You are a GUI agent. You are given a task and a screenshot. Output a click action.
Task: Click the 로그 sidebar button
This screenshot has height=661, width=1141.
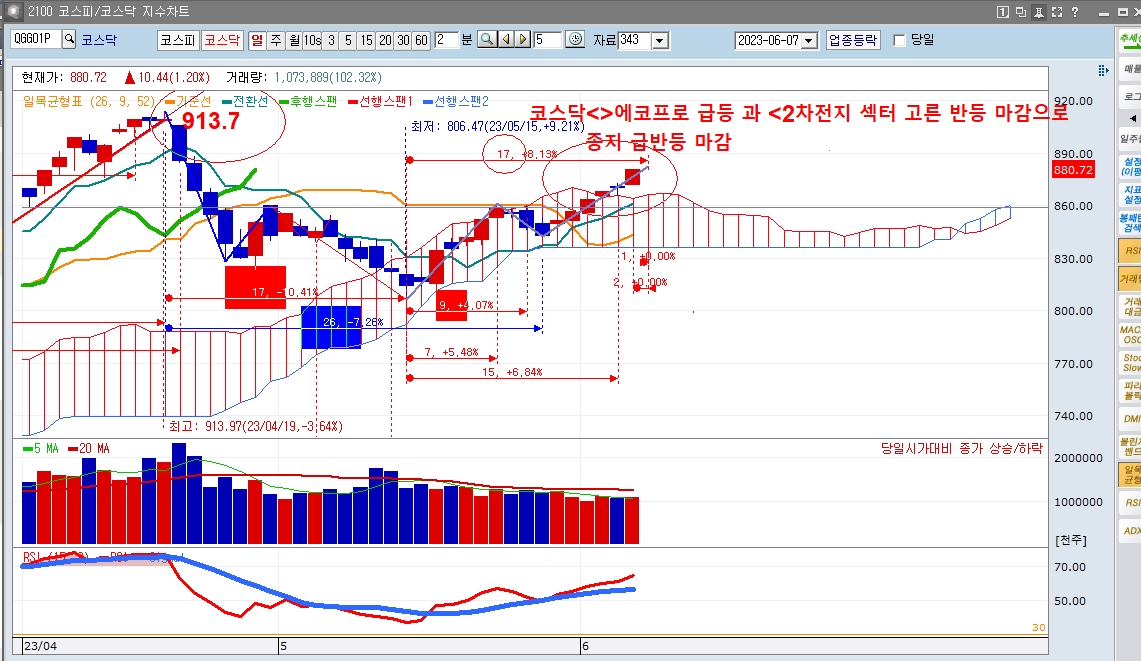point(1130,96)
